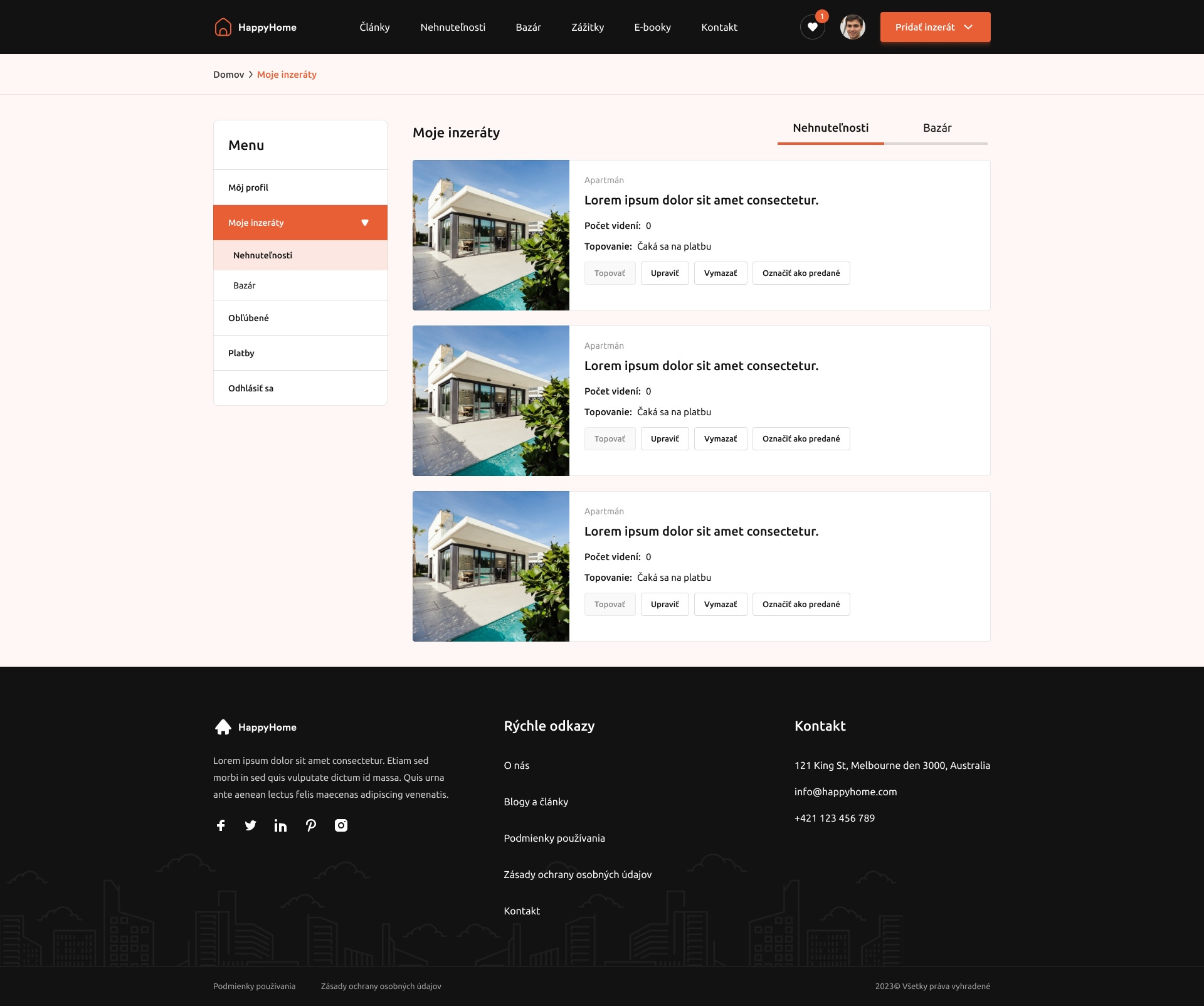Open the first listing's Lorem ipsum title

701,201
